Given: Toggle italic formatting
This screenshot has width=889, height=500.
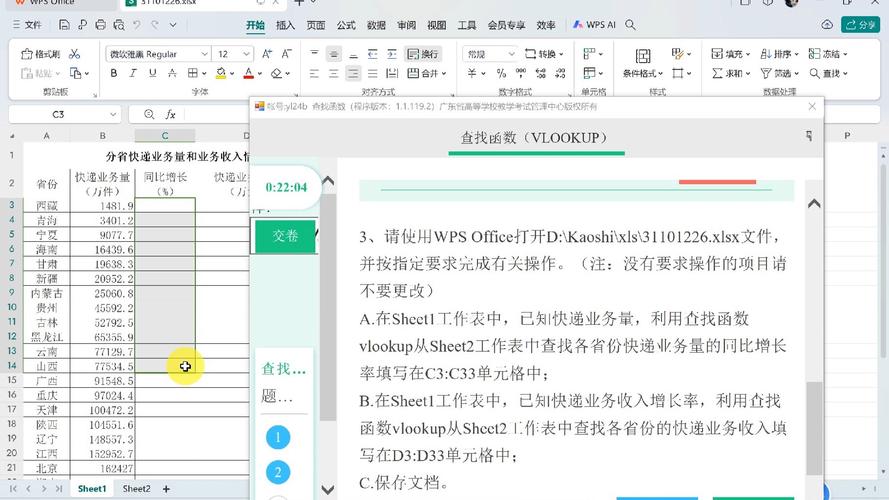Looking at the screenshot, I should pos(133,73).
